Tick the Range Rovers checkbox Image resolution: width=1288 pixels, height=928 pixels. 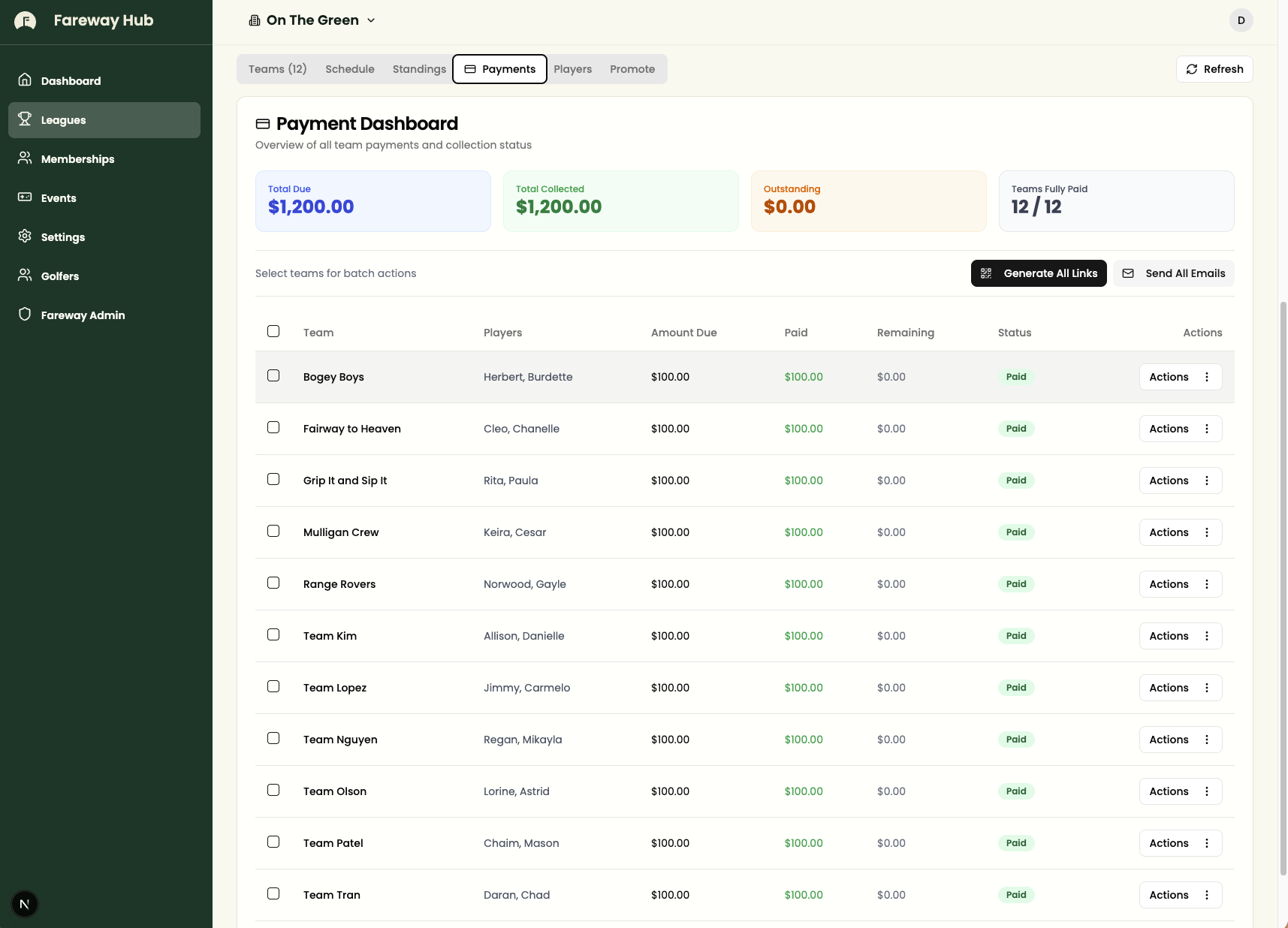tap(273, 583)
